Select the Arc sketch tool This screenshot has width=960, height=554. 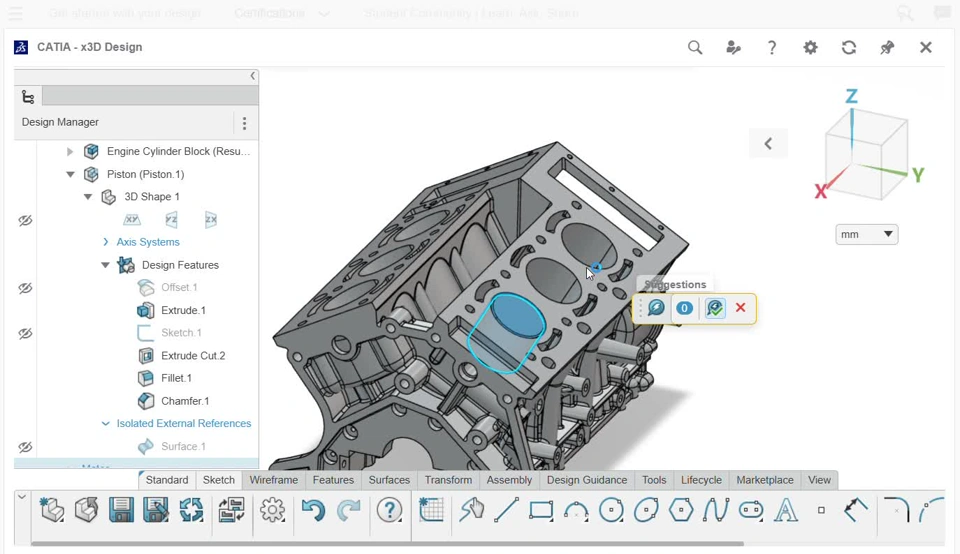(576, 511)
